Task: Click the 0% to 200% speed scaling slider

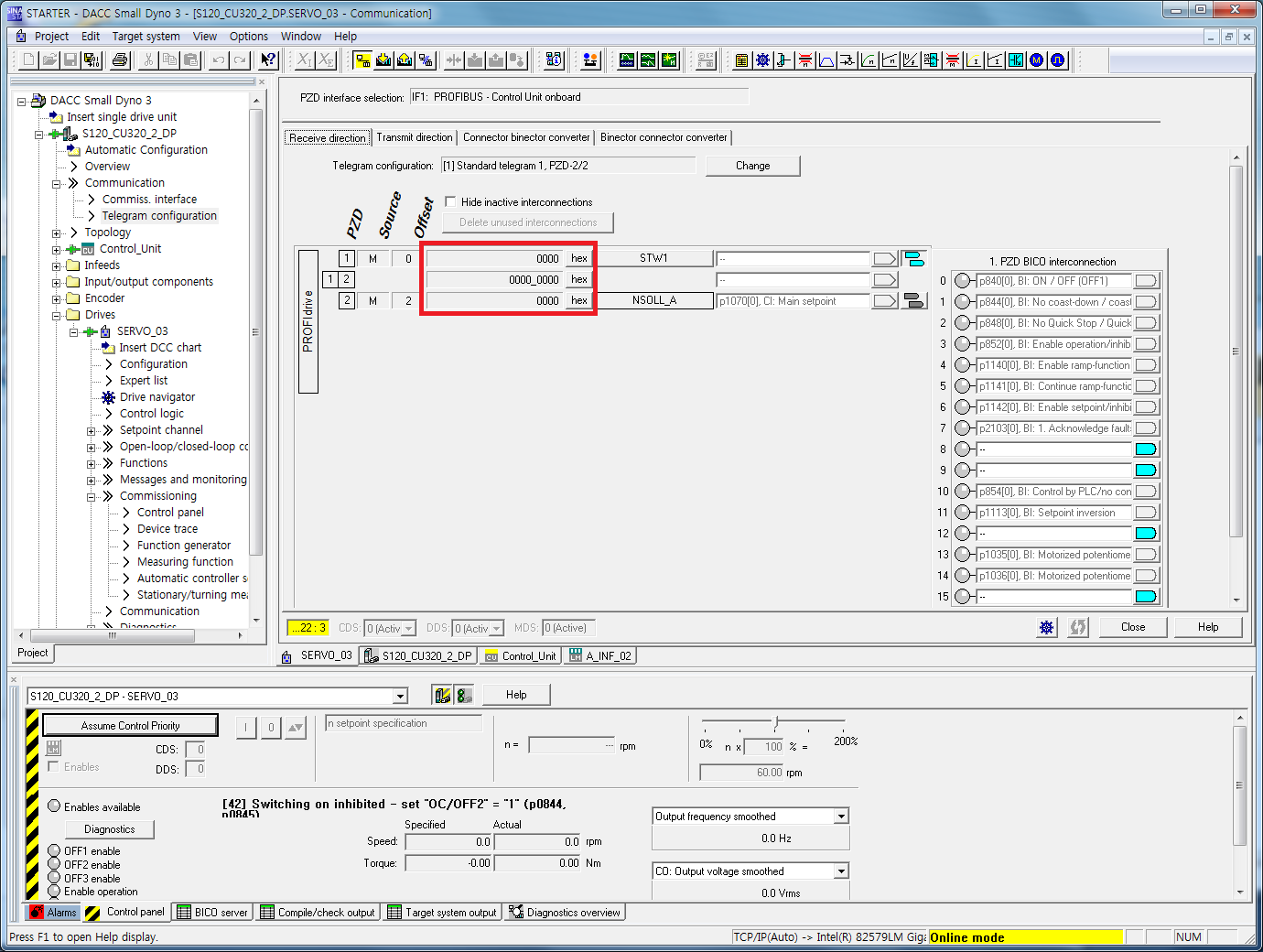Action: tap(774, 723)
